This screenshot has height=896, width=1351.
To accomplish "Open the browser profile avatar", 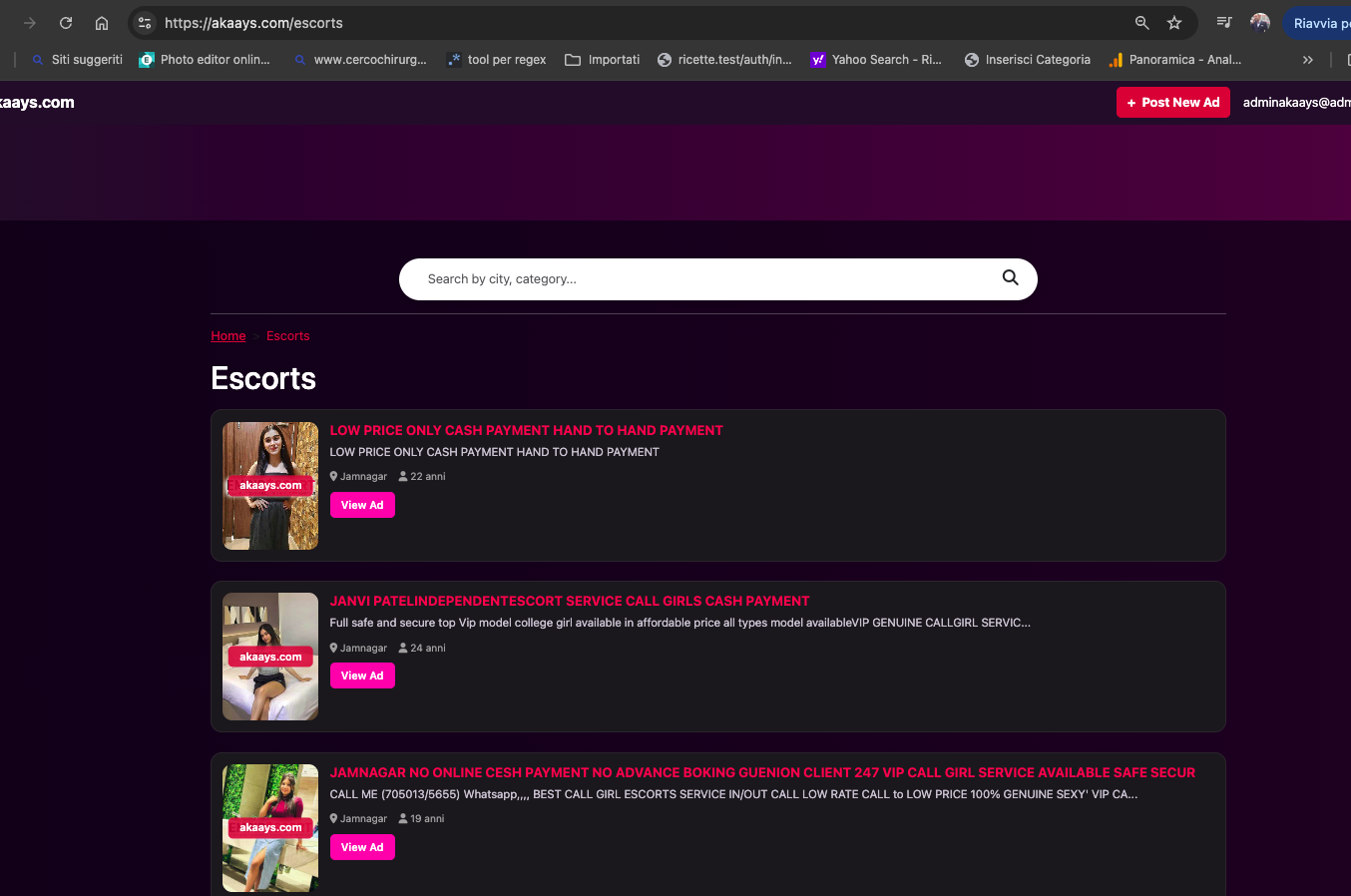I will (x=1260, y=23).
